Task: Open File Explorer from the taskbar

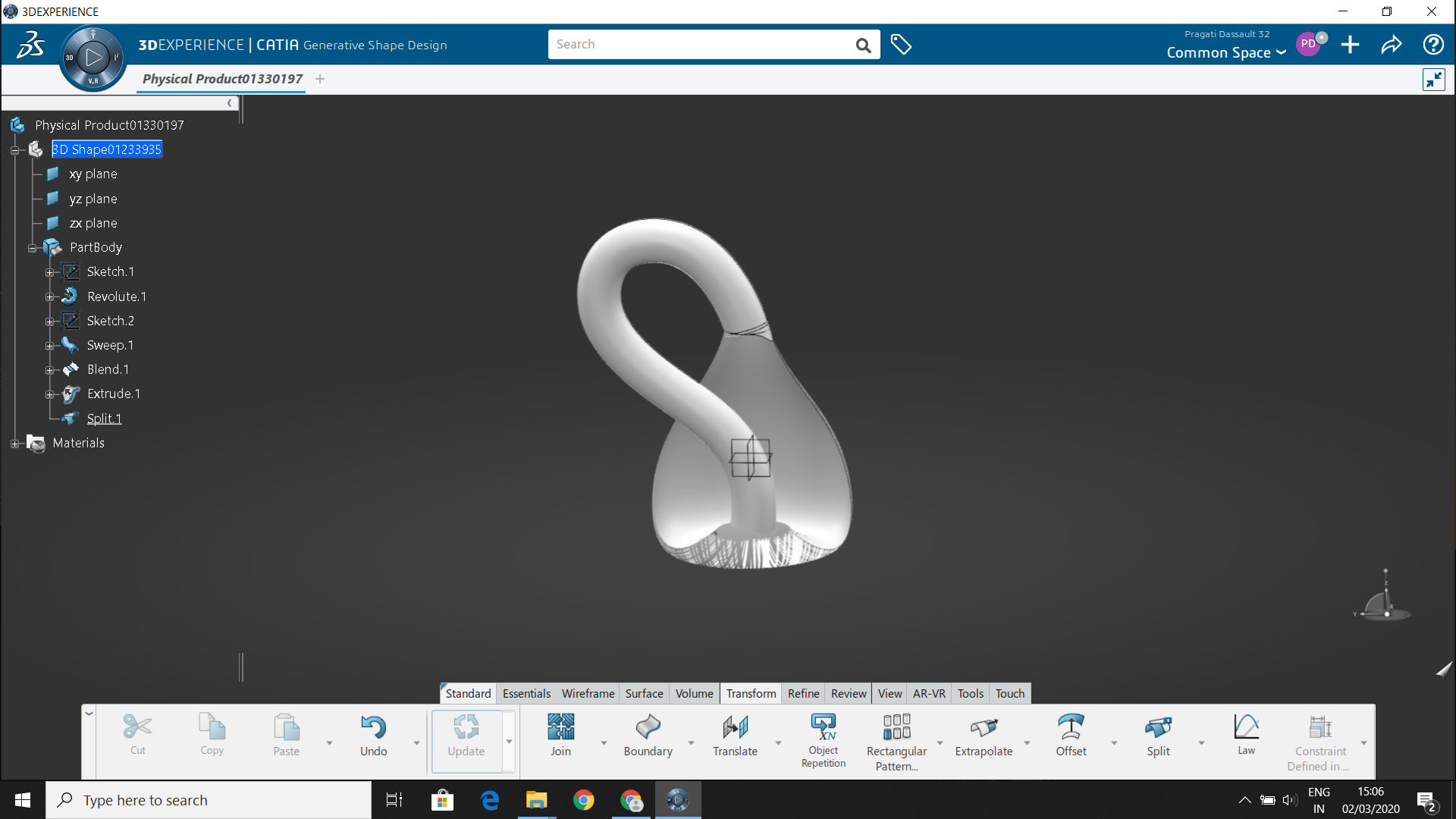Action: (x=536, y=800)
